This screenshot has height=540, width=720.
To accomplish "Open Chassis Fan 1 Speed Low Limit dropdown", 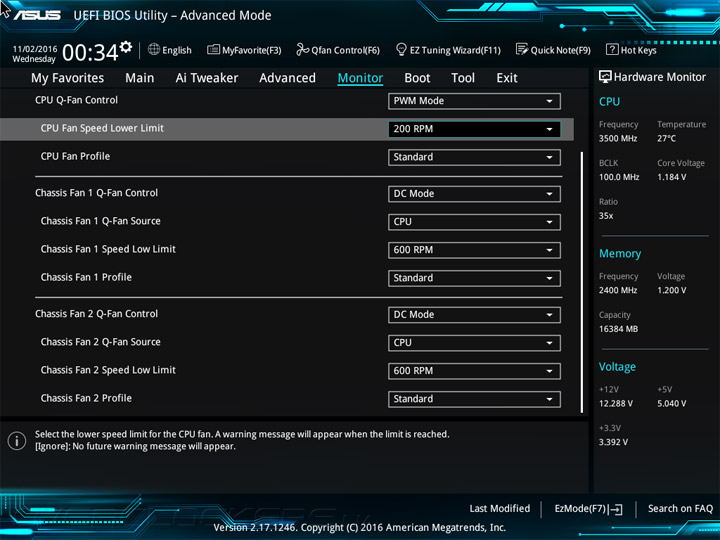I will (x=474, y=250).
